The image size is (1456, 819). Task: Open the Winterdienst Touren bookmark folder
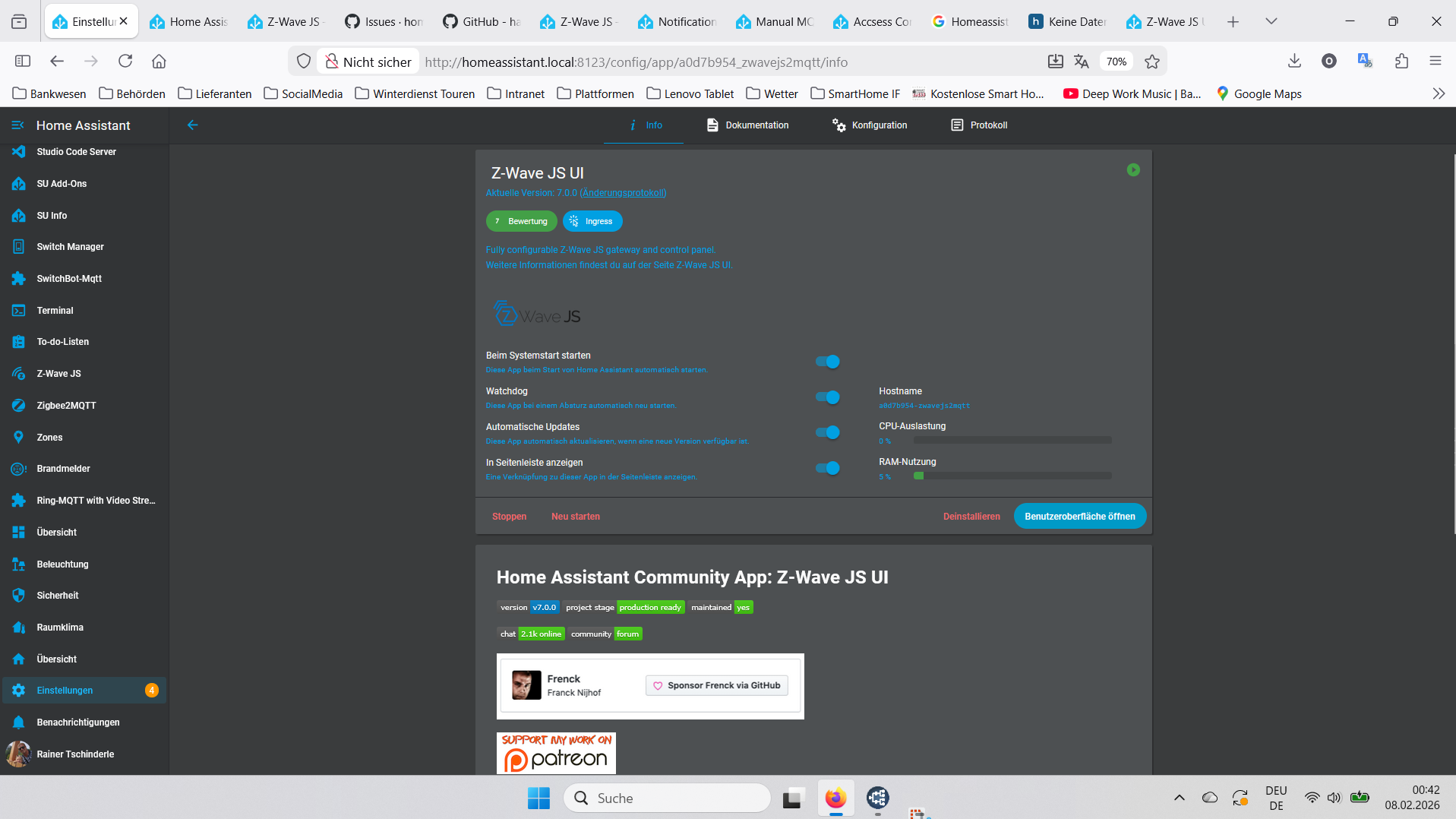click(x=415, y=93)
